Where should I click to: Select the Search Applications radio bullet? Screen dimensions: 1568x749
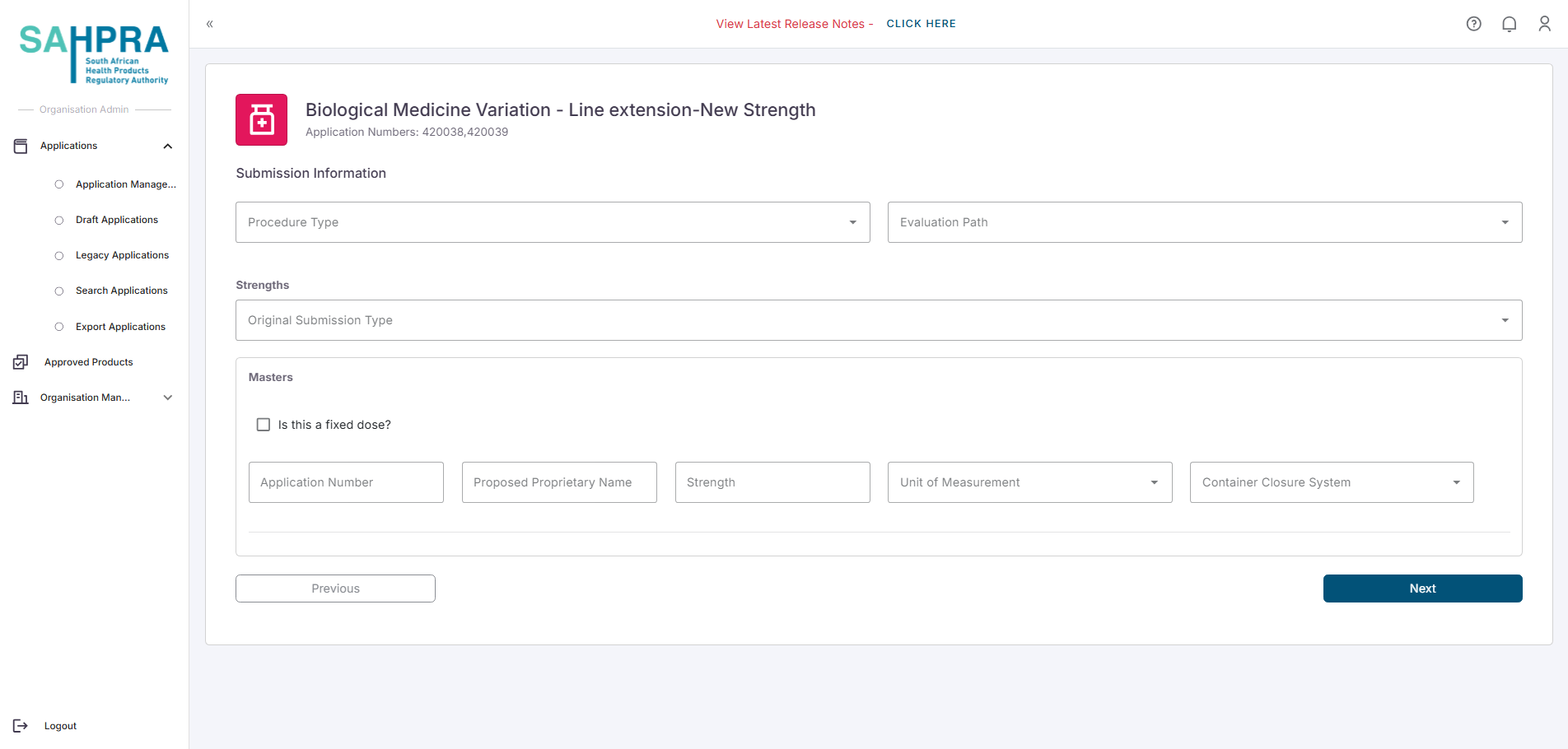pos(59,291)
